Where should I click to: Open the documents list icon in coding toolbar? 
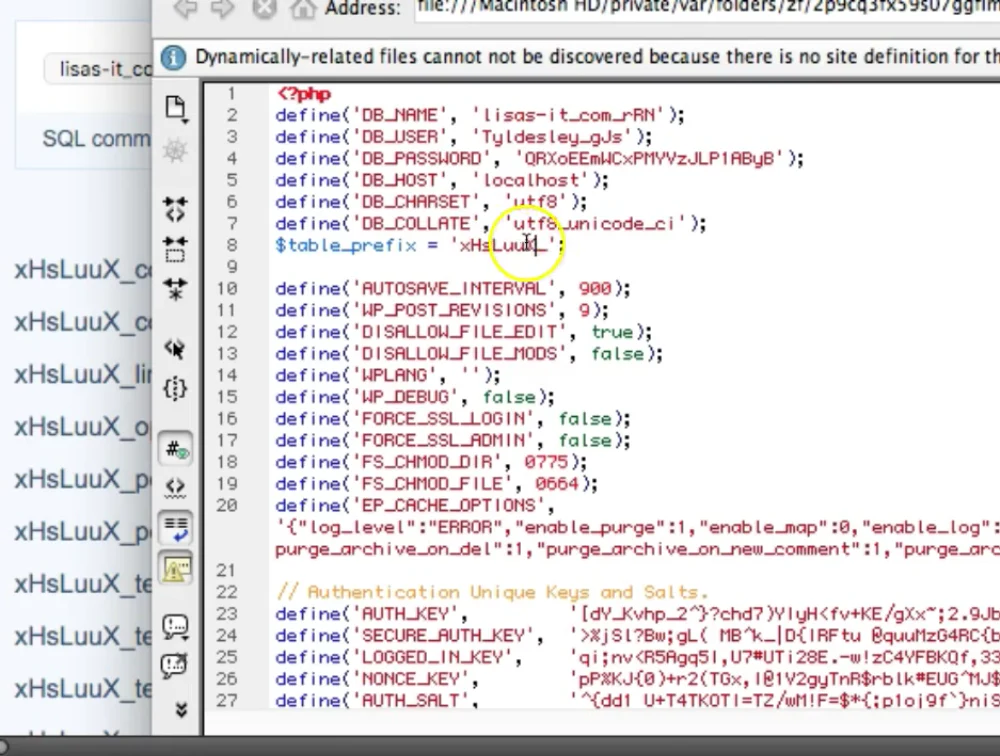[175, 108]
